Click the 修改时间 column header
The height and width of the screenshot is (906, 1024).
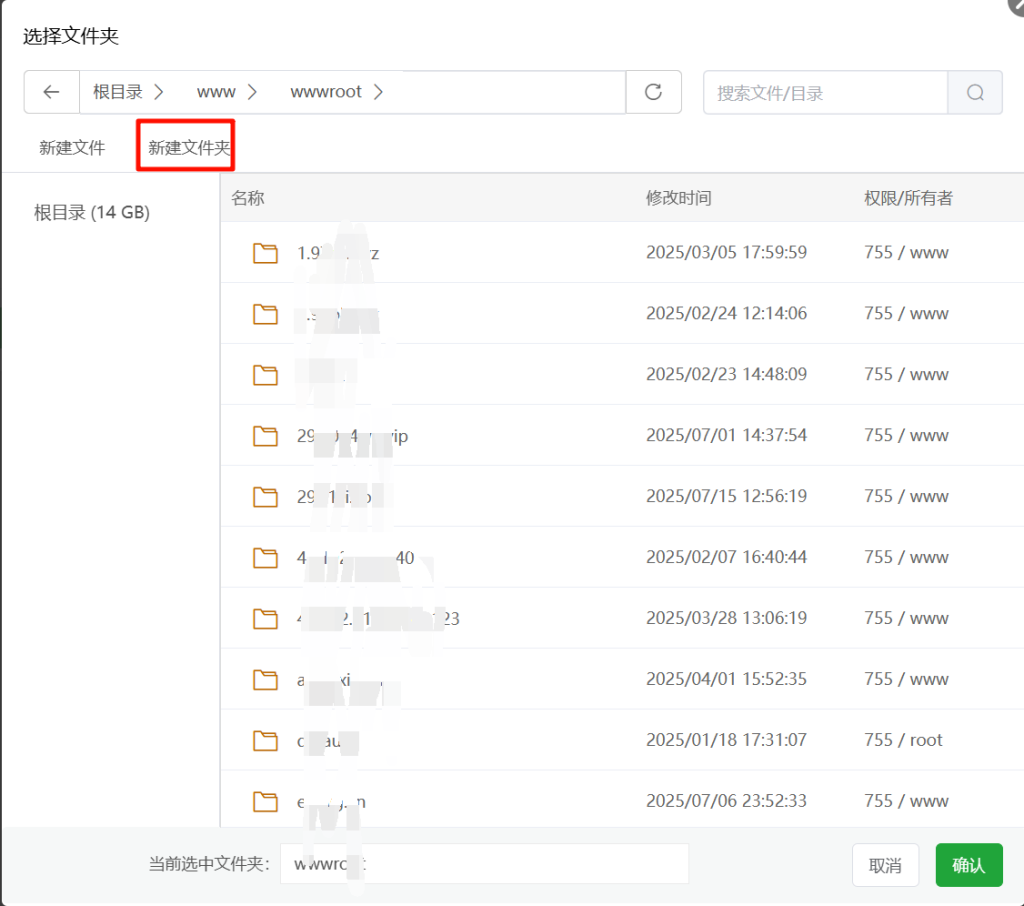[x=679, y=197]
